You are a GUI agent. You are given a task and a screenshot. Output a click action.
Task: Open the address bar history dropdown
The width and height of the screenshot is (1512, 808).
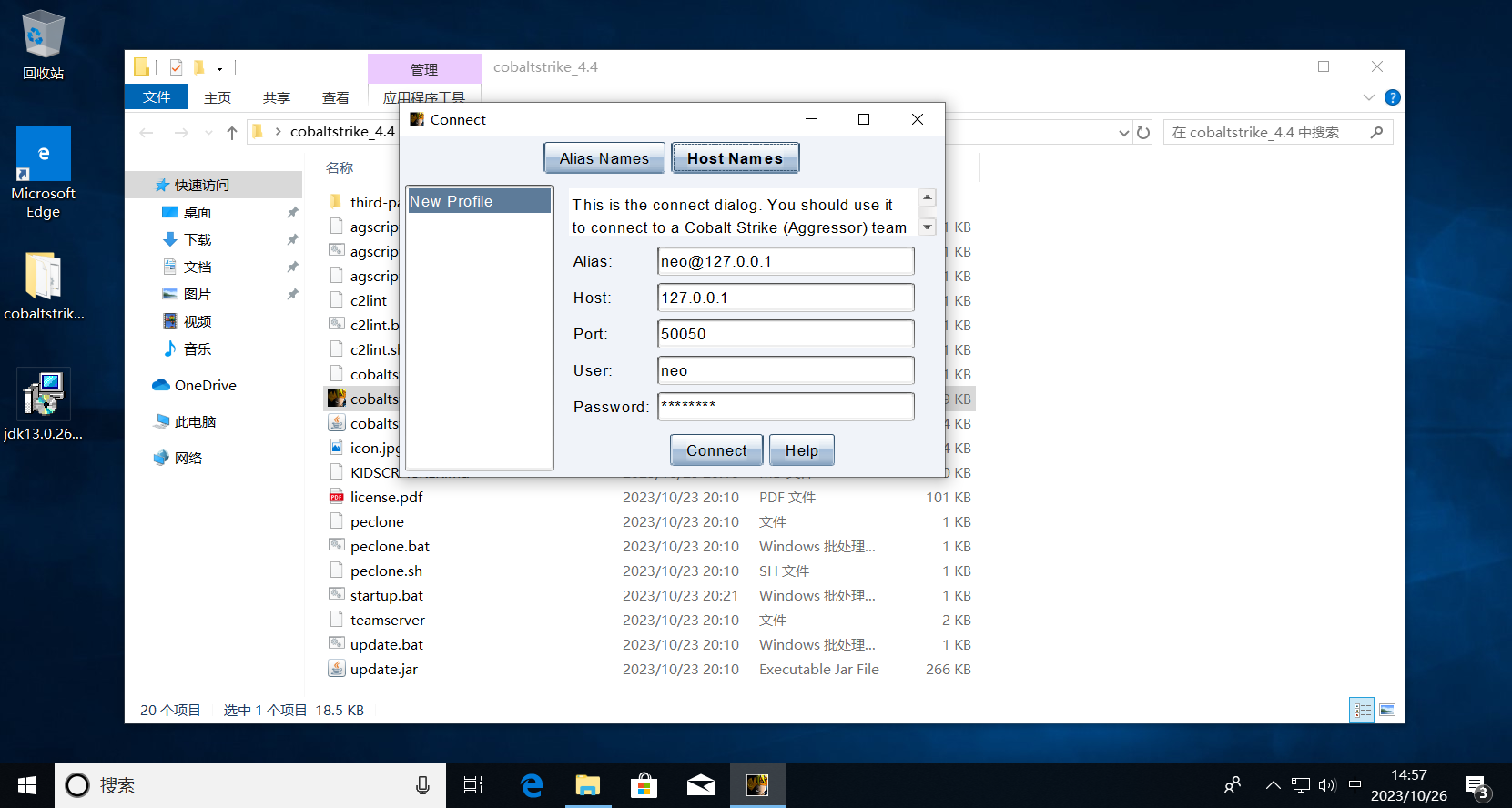coord(1123,133)
